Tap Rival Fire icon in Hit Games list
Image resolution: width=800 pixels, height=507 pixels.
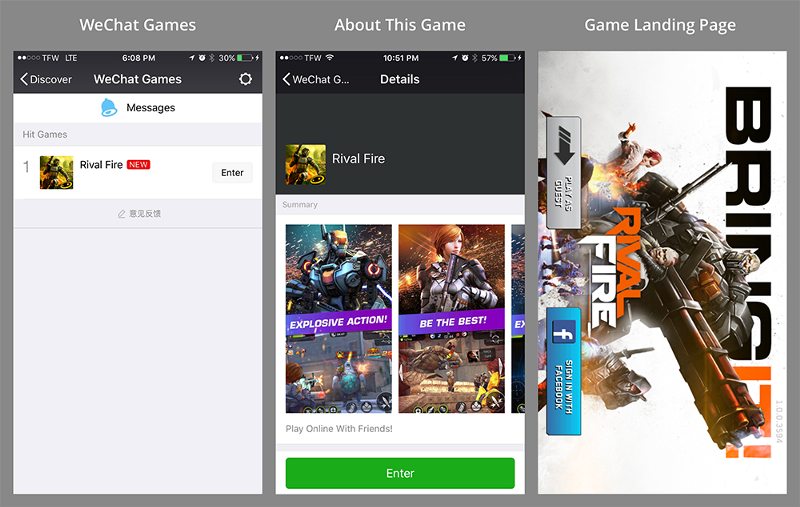point(57,172)
